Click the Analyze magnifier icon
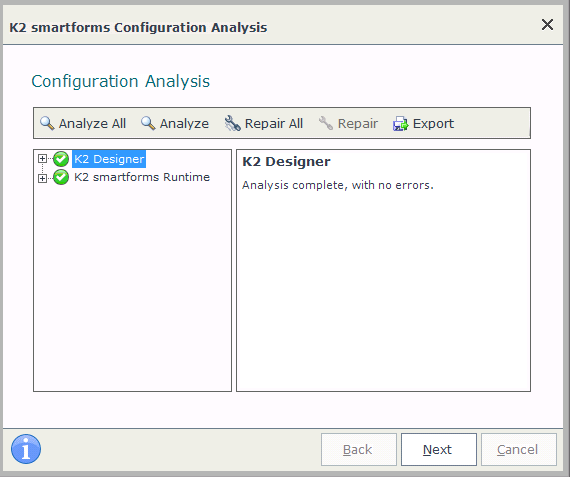The height and width of the screenshot is (477, 570). [x=148, y=123]
